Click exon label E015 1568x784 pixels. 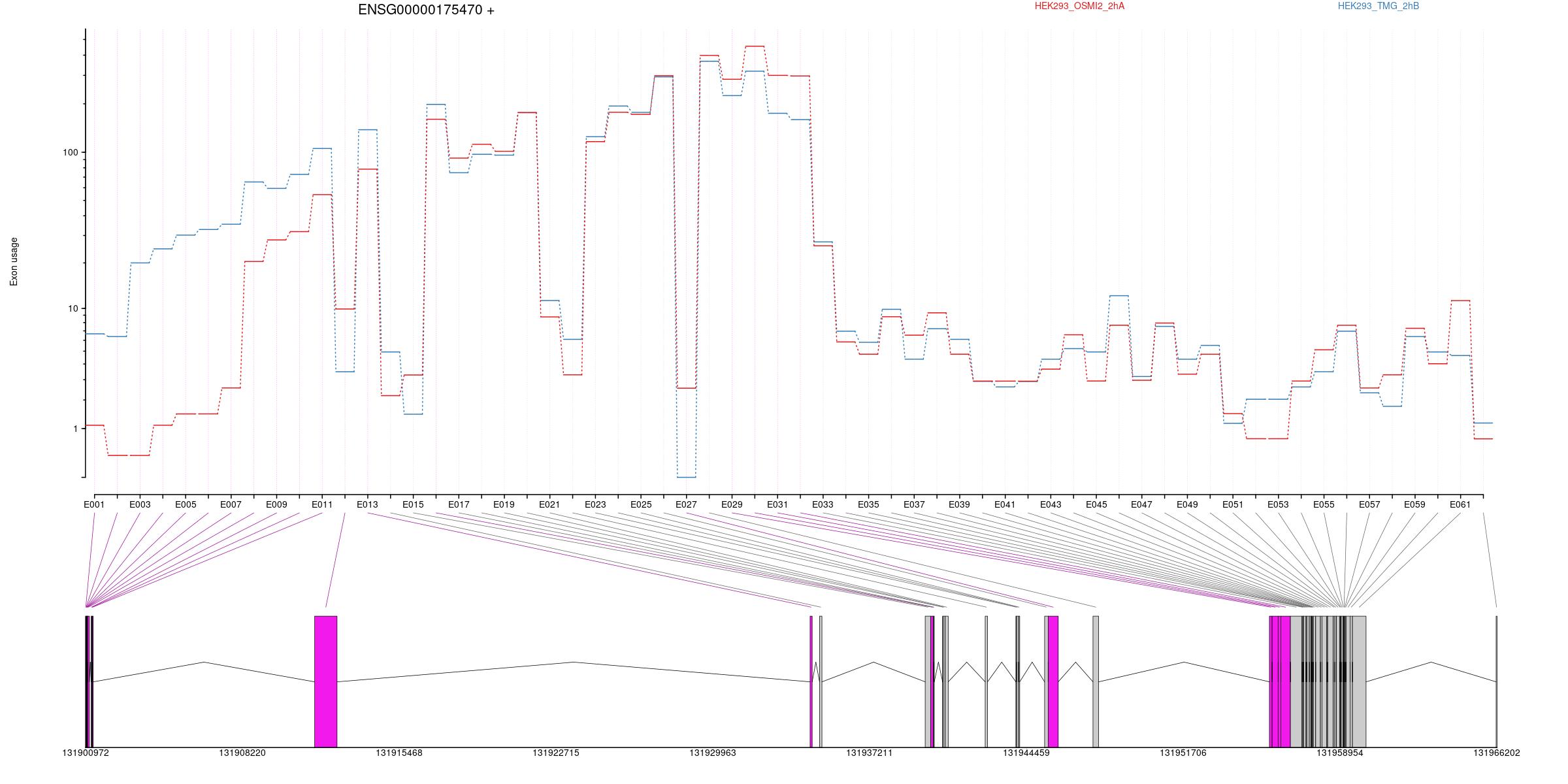[413, 504]
